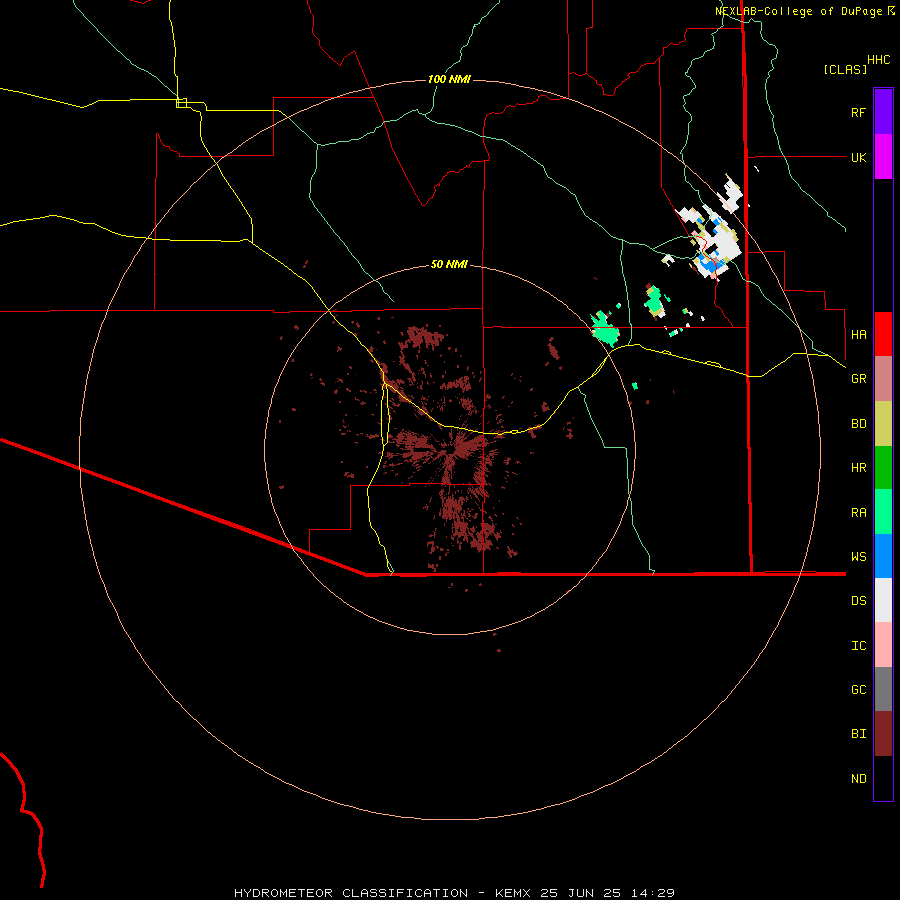Click the DS legend label
This screenshot has height=900, width=900.
[x=858, y=601]
